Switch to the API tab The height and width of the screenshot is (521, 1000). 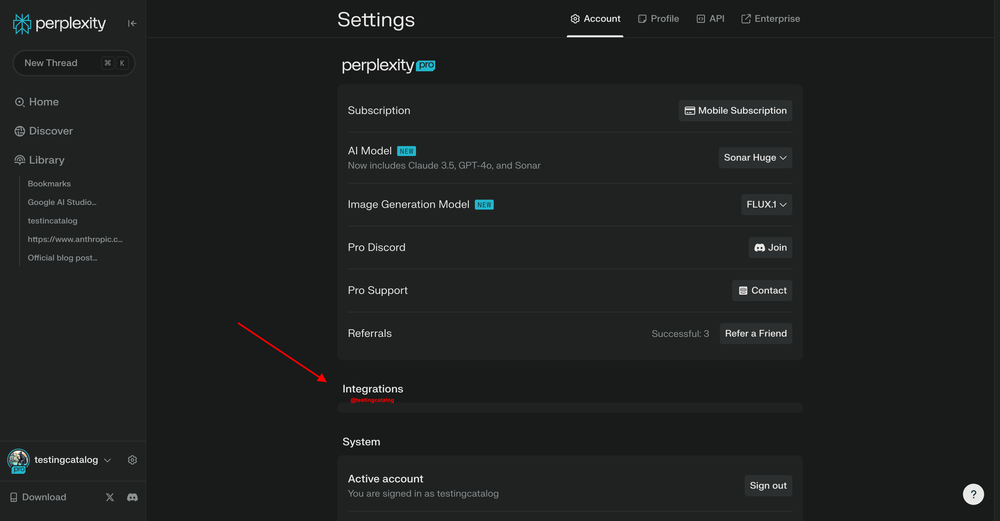710,18
